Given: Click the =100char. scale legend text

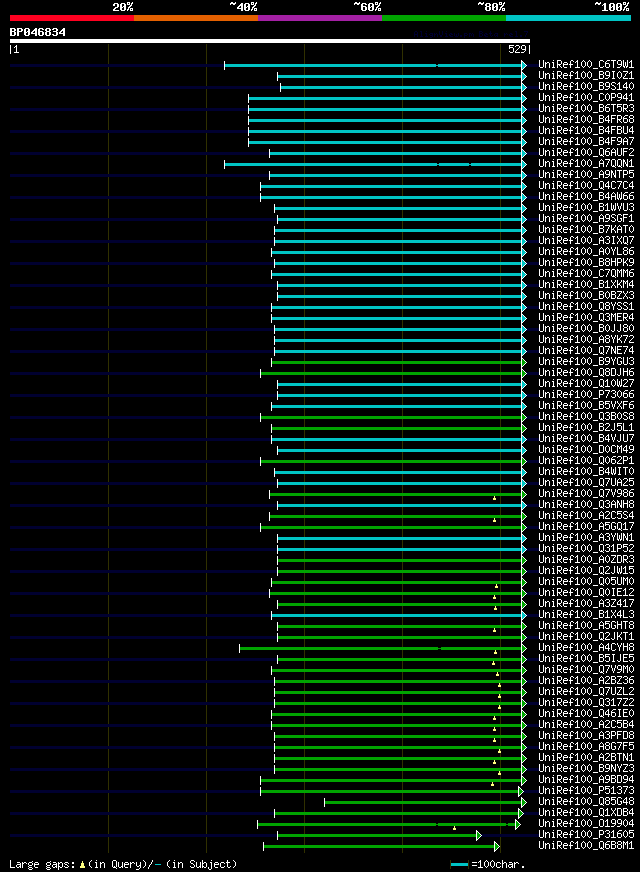Looking at the screenshot, I should (498, 864).
